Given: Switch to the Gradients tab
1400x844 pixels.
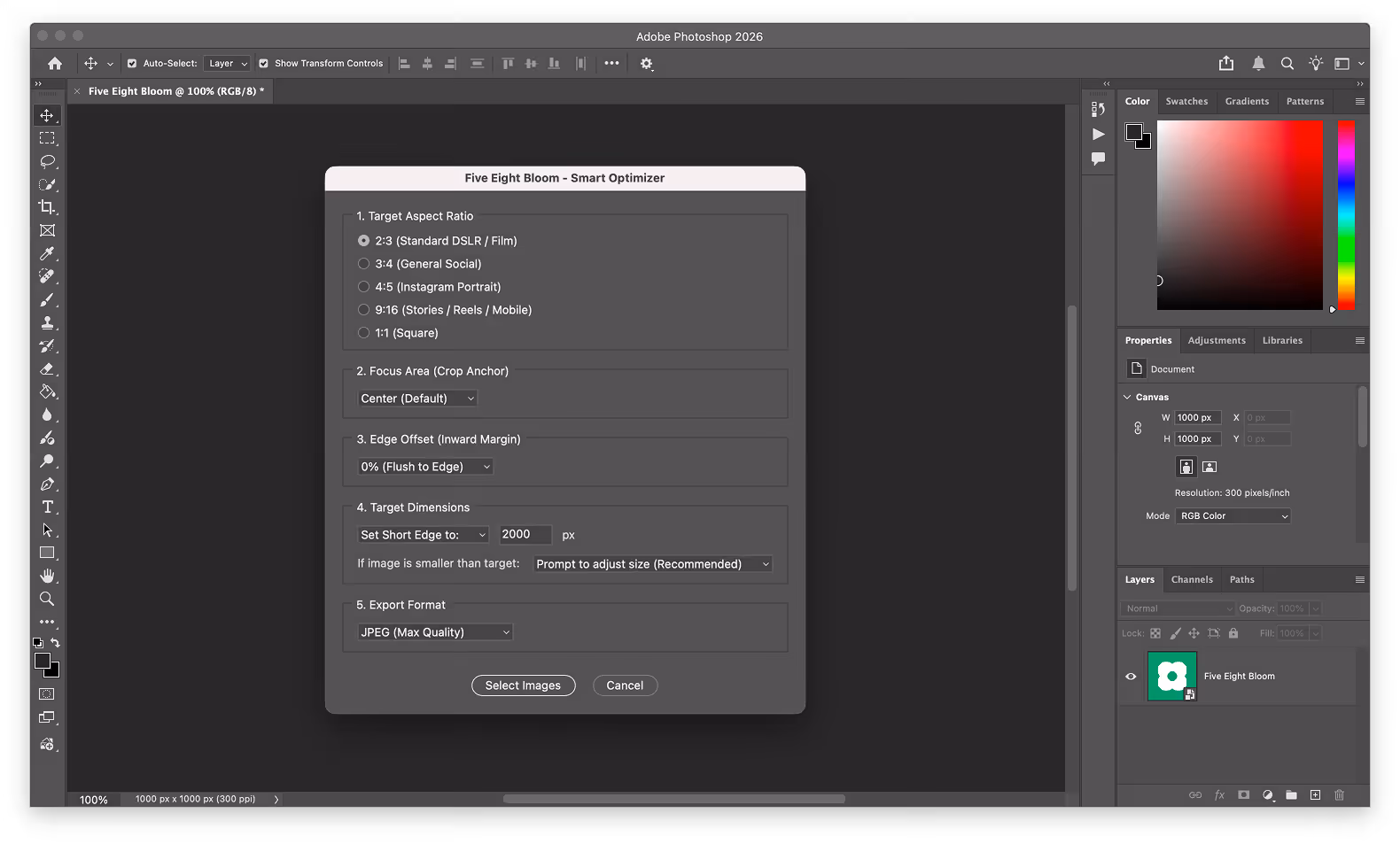Looking at the screenshot, I should point(1247,102).
